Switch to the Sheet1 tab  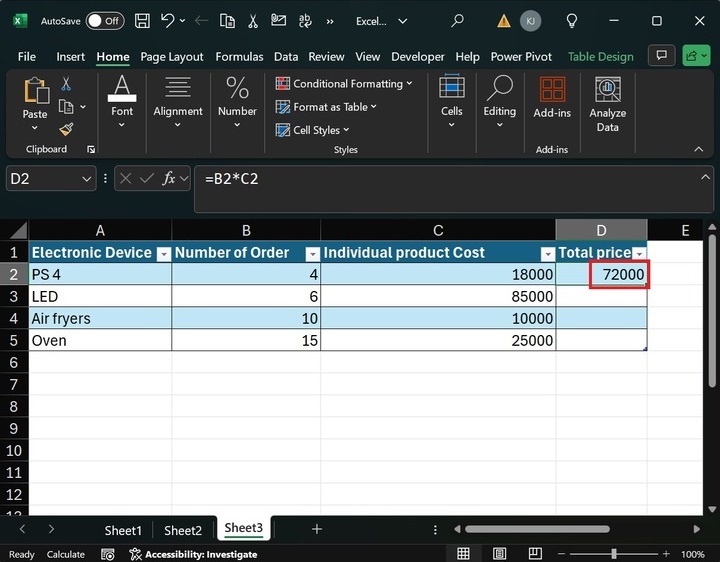click(x=123, y=530)
